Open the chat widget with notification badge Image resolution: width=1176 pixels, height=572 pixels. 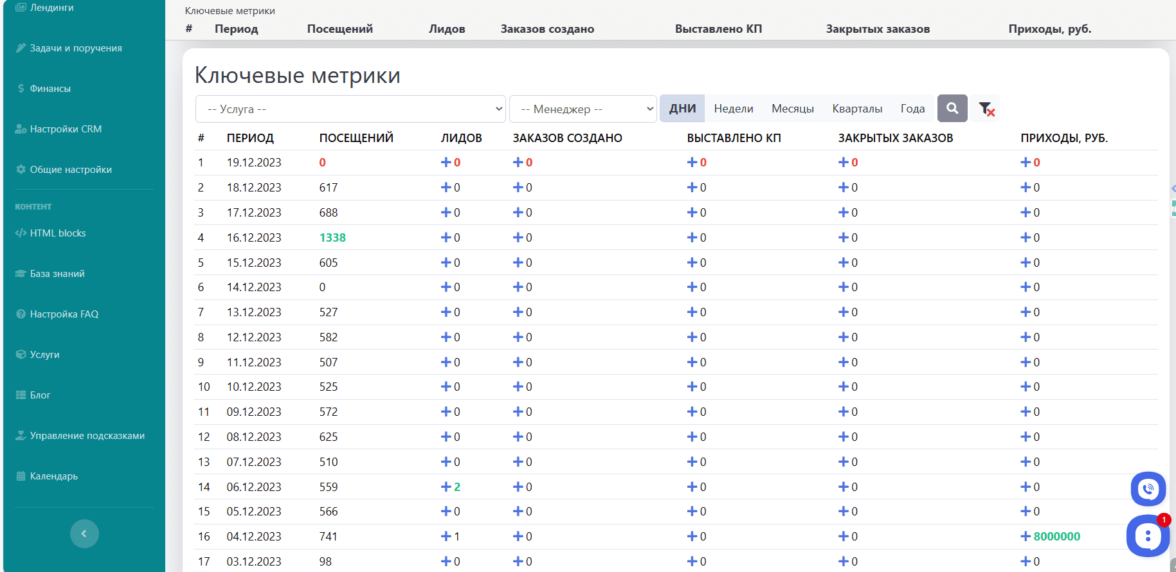[x=1146, y=536]
